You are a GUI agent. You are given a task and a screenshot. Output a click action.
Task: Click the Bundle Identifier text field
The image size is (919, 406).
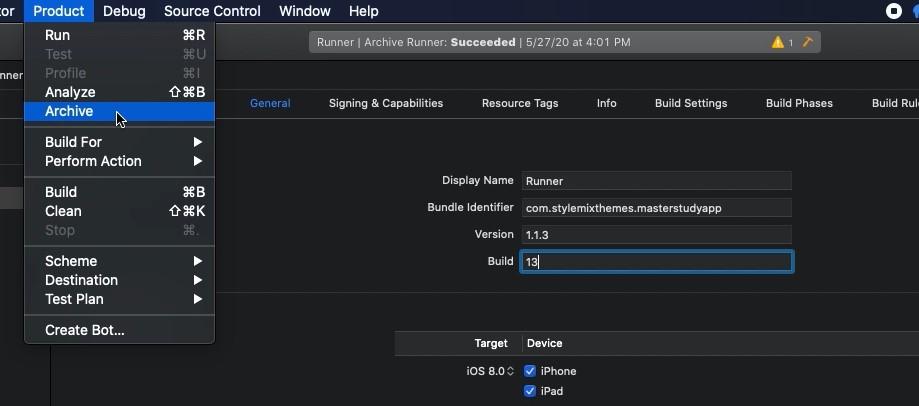[656, 208]
